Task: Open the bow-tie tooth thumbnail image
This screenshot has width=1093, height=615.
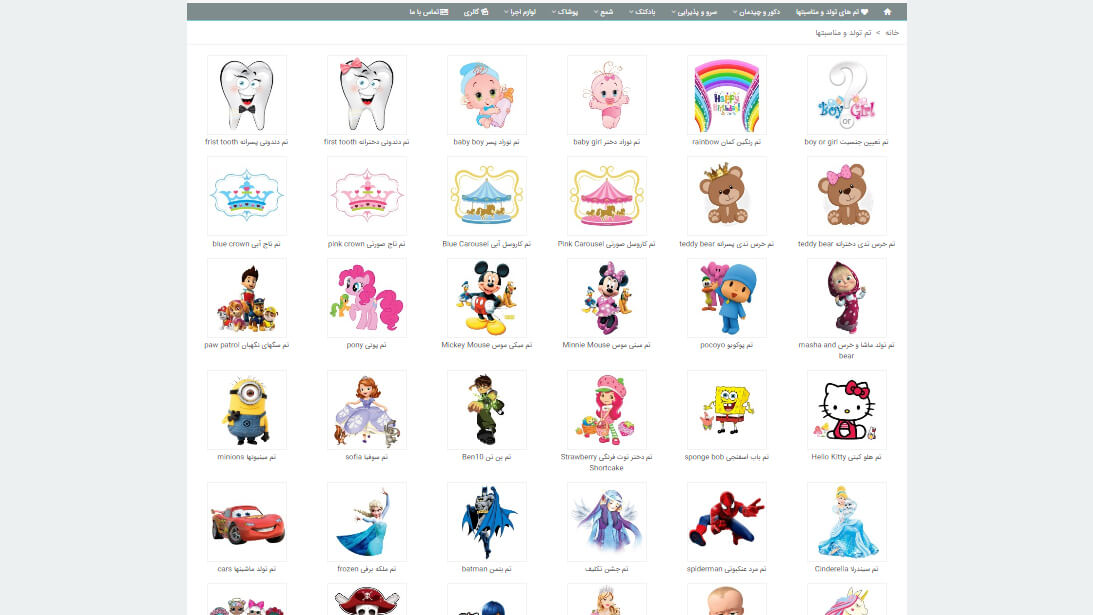Action: (247, 95)
